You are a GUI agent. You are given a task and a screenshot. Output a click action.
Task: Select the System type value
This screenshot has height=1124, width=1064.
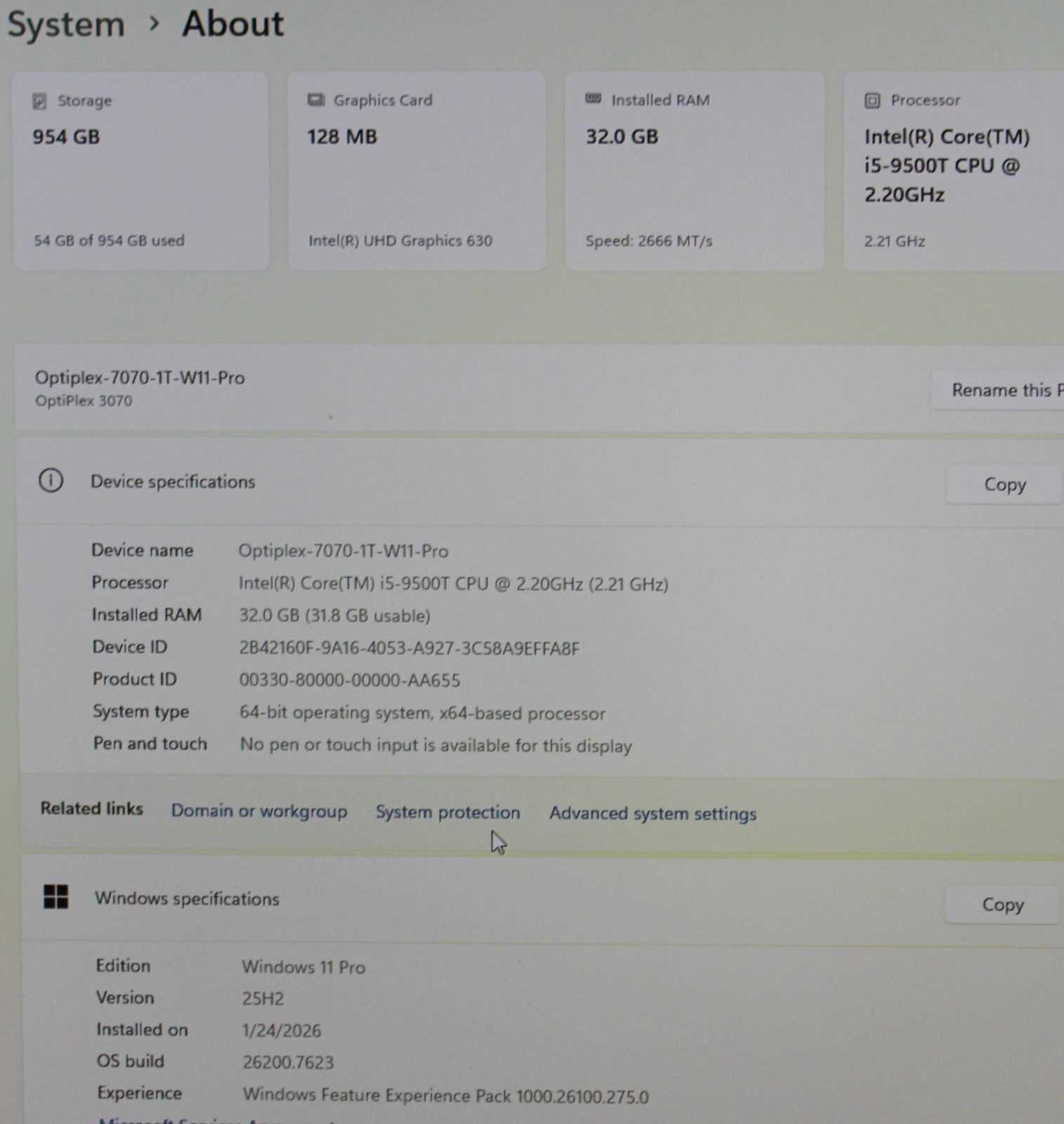(422, 713)
